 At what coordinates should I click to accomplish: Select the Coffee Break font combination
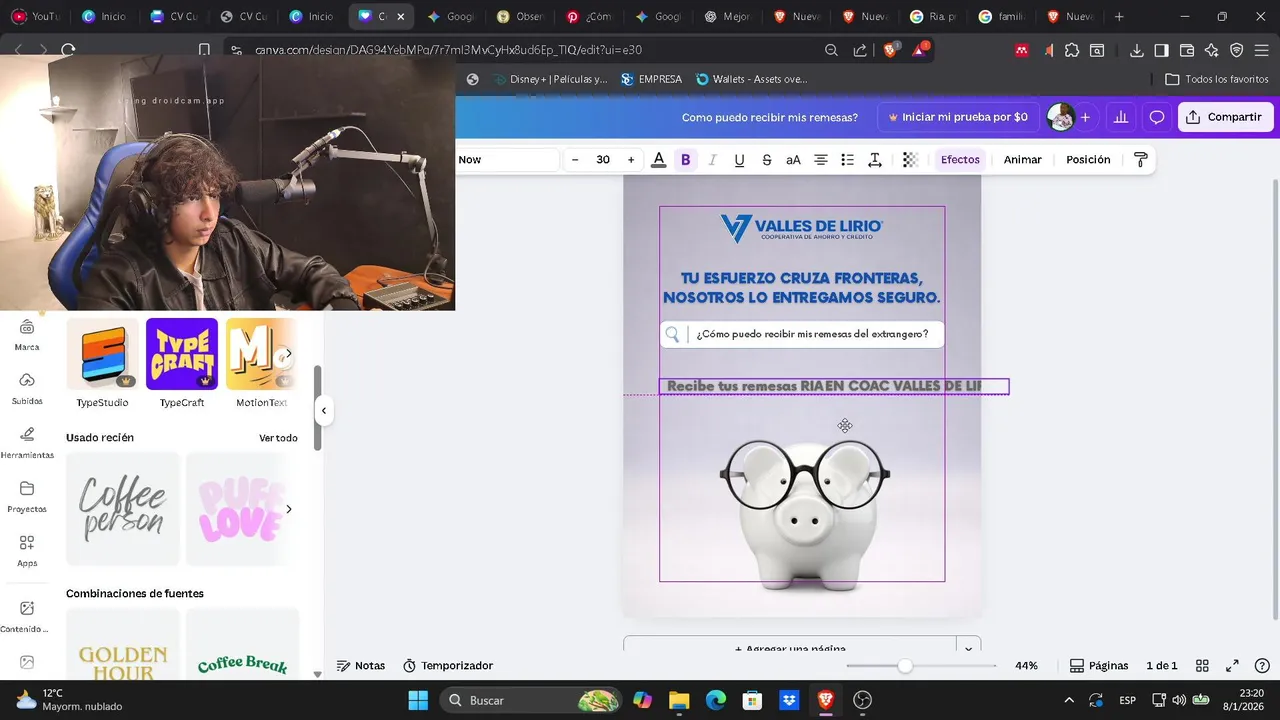(x=242, y=645)
